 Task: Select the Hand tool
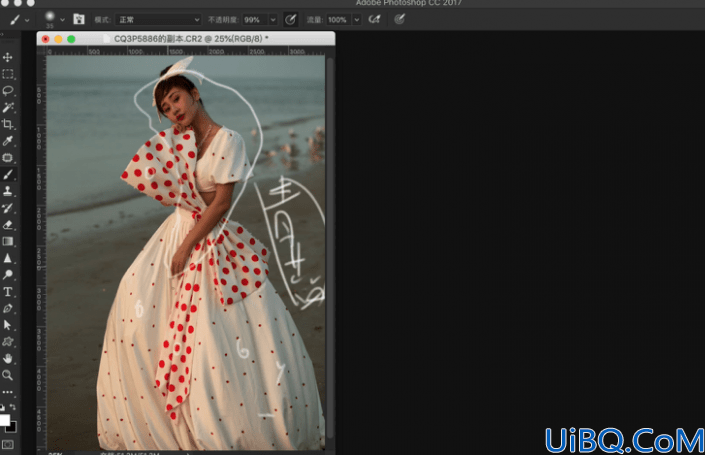click(x=8, y=358)
